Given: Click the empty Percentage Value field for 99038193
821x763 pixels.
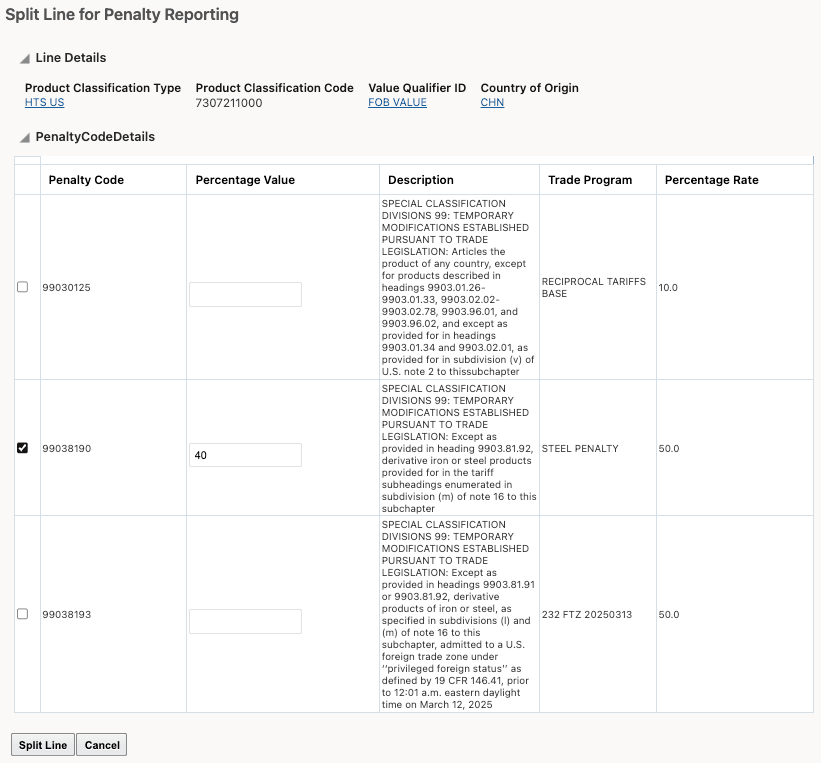Looking at the screenshot, I should coord(245,621).
